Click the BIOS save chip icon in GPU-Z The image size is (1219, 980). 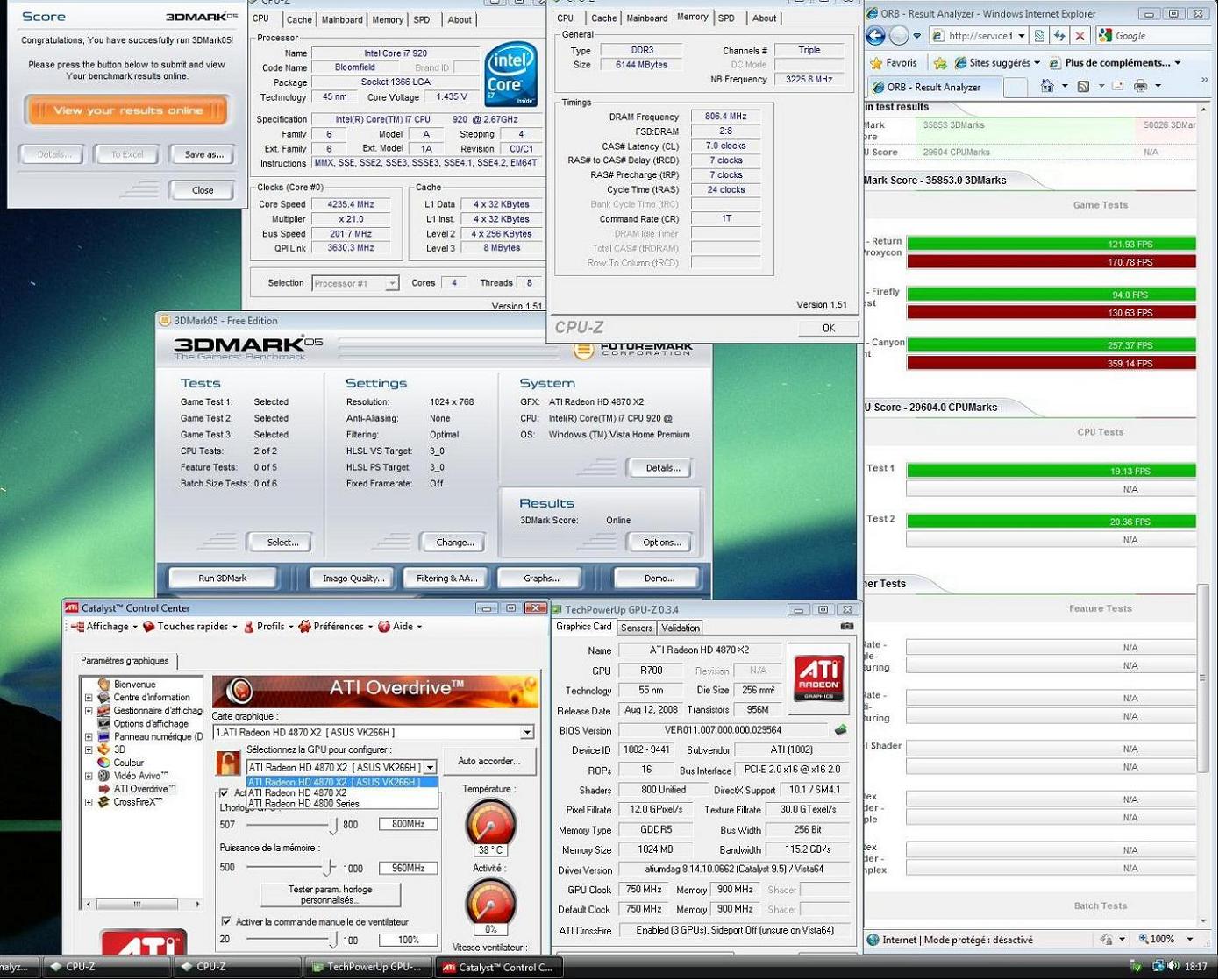point(840,729)
